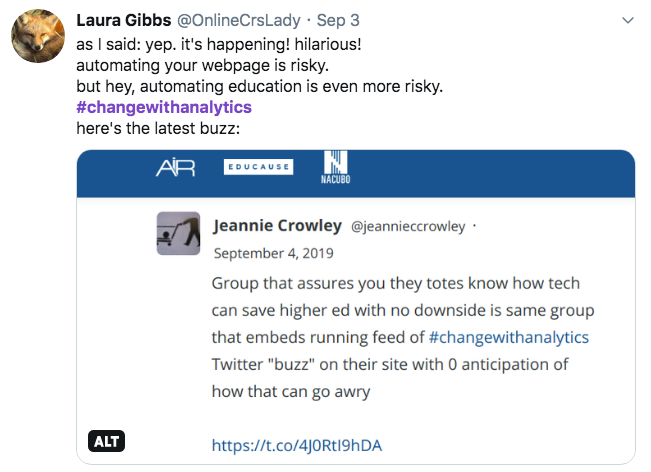Image resolution: width=651 pixels, height=472 pixels.
Task: Open the https://t.co/4J0RtI9hDA link
Action: point(297,445)
